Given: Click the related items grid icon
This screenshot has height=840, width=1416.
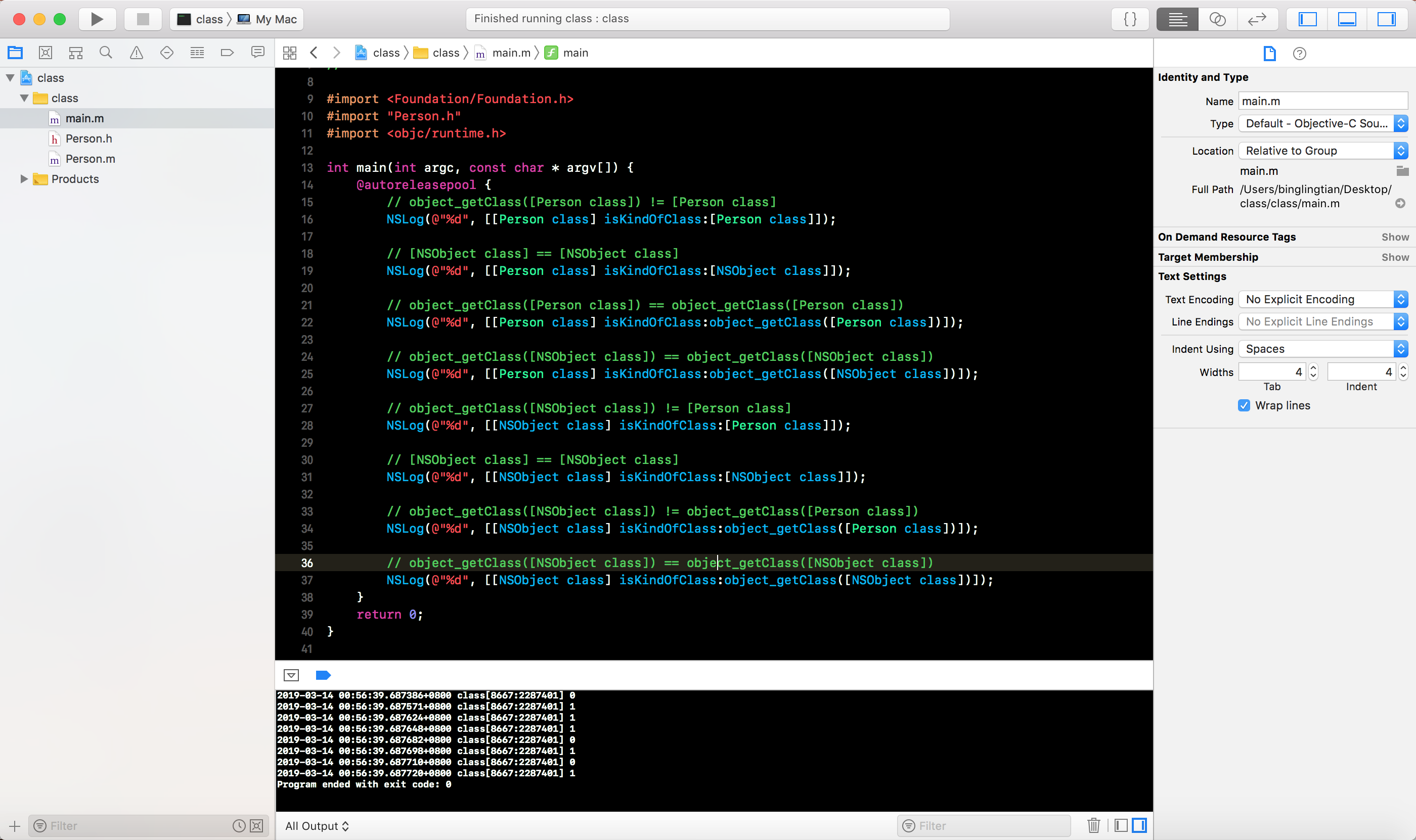Looking at the screenshot, I should (x=289, y=53).
